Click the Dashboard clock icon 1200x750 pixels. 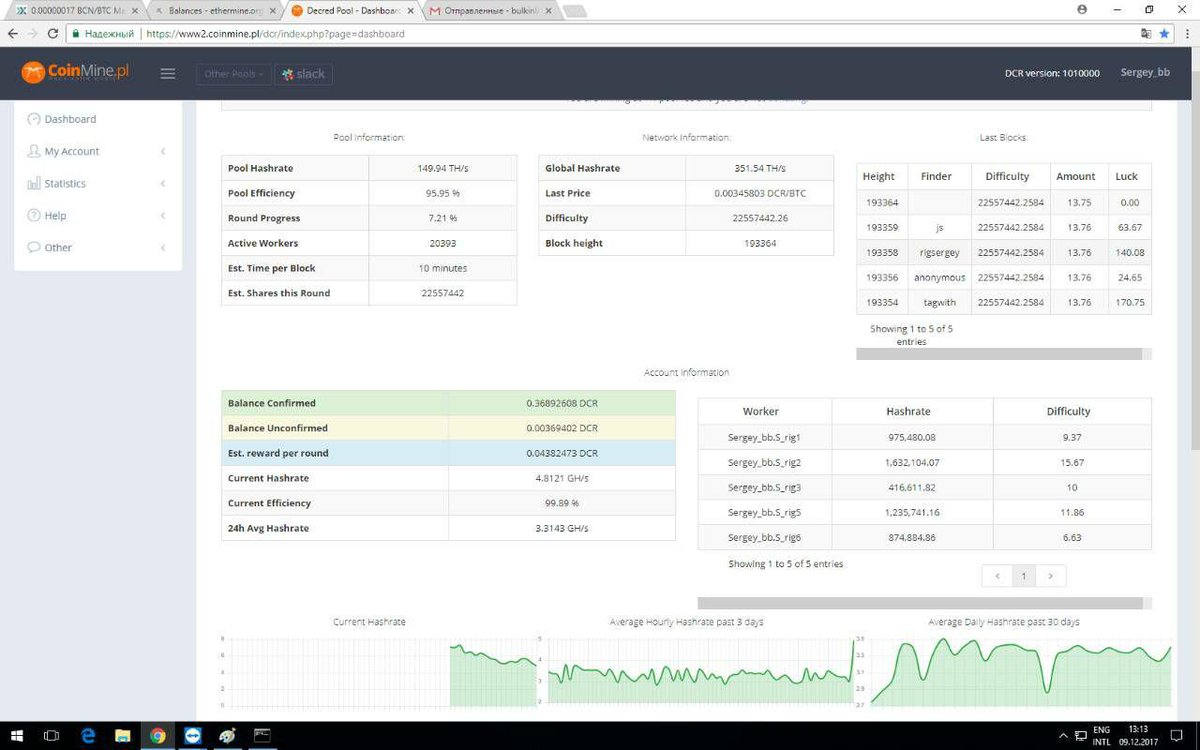coord(34,119)
